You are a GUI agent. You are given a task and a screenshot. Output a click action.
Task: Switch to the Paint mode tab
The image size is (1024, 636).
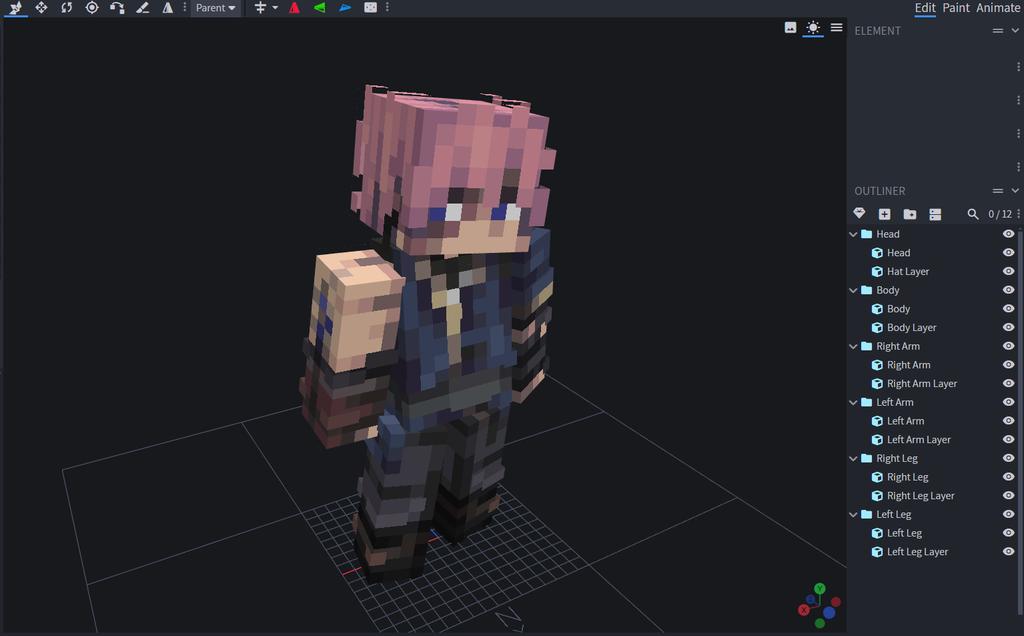click(955, 8)
